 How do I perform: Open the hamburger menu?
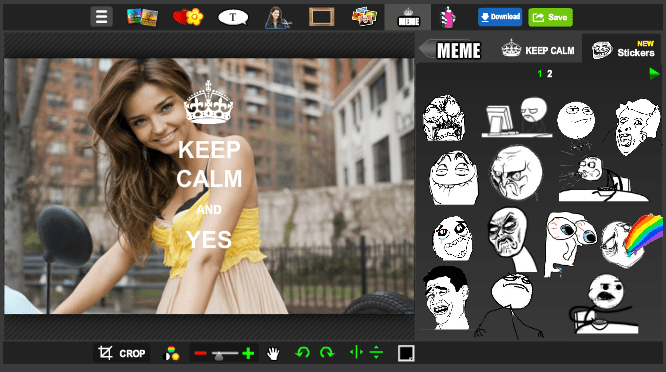click(x=101, y=17)
